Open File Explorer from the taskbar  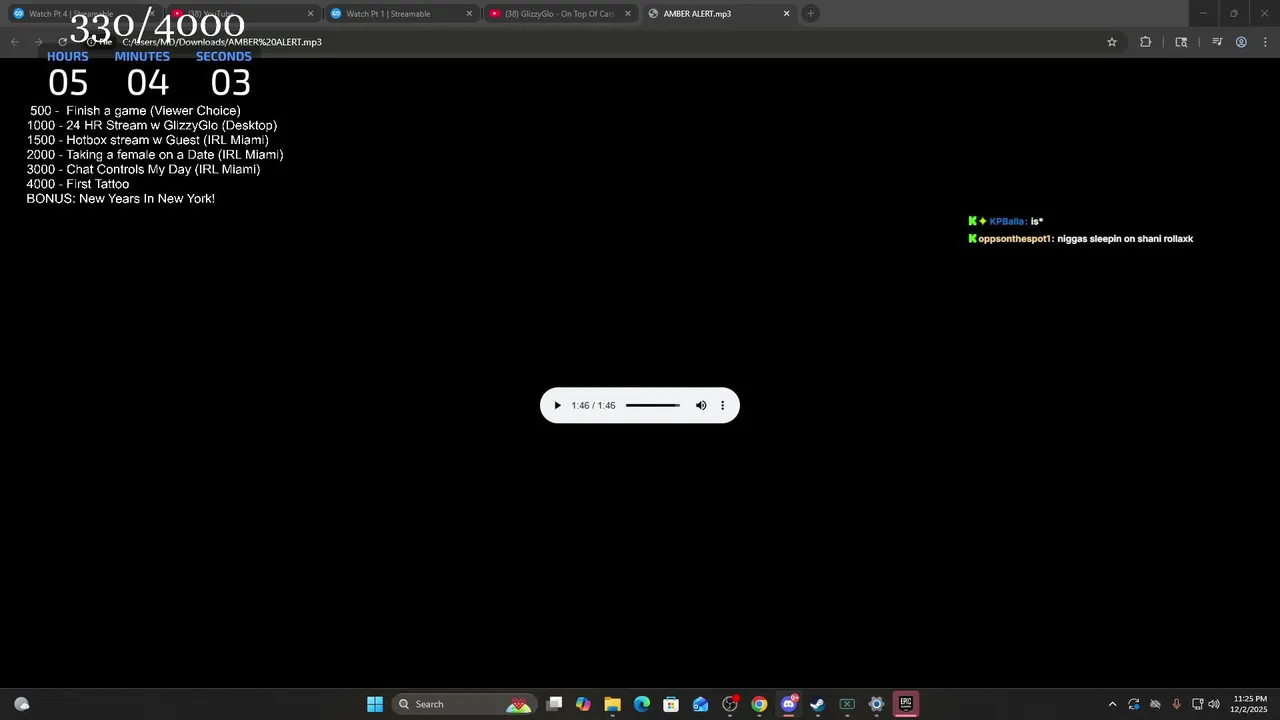click(612, 704)
